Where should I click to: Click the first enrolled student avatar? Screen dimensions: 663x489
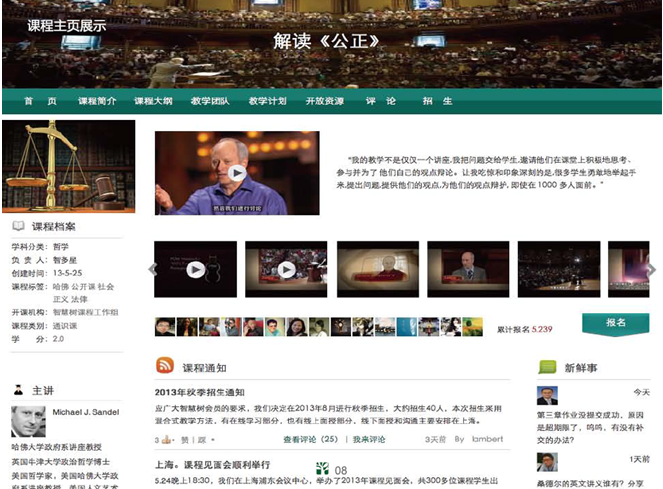click(x=165, y=327)
